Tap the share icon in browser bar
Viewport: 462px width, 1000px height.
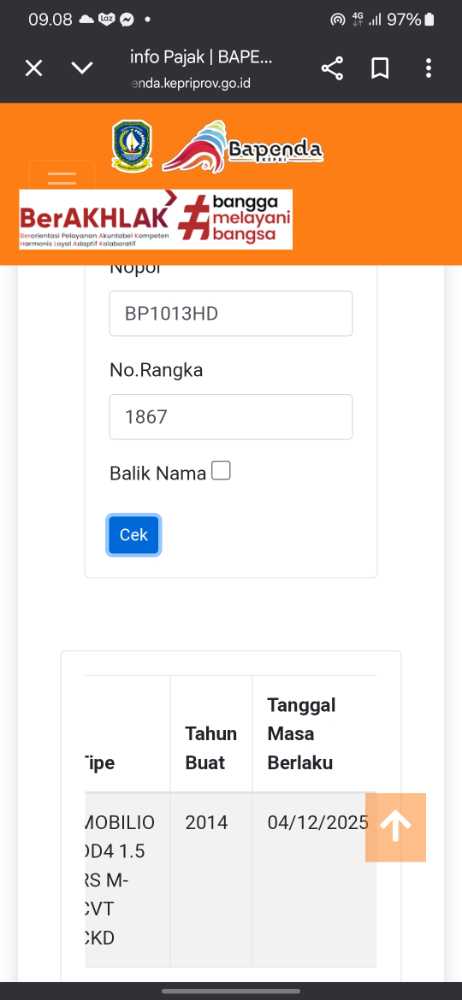(x=332, y=68)
